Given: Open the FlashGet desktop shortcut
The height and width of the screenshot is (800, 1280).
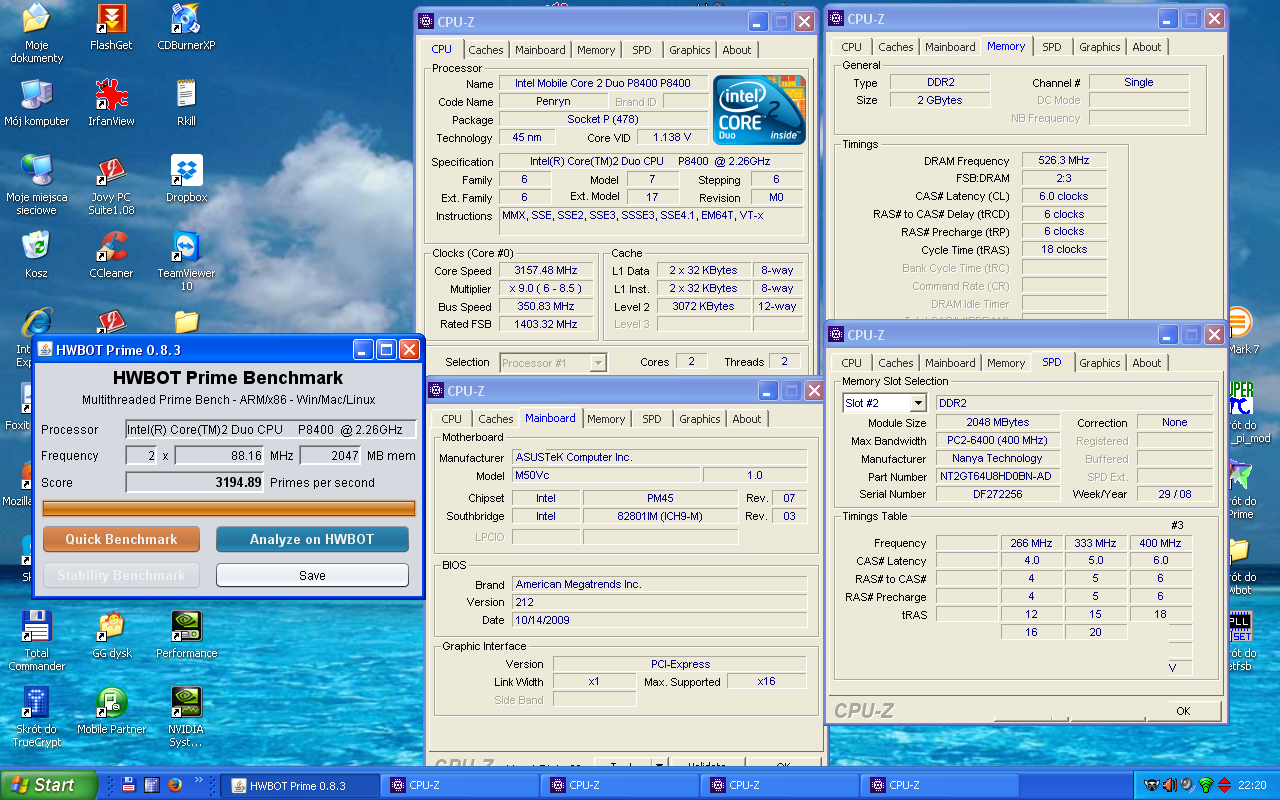Looking at the screenshot, I should tap(111, 28).
